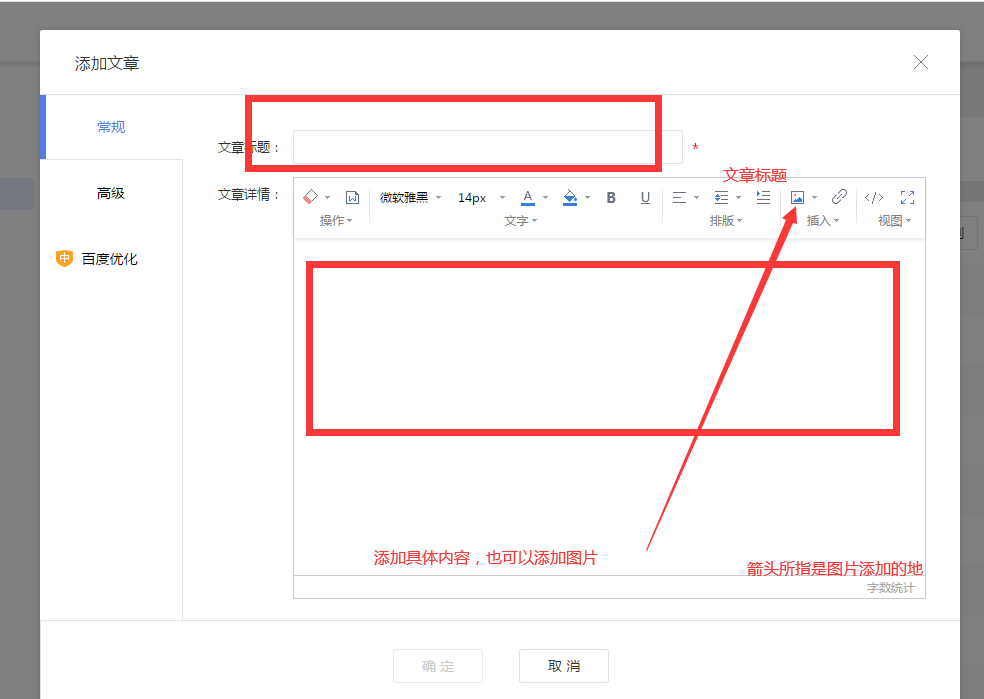This screenshot has height=699, width=984.
Task: Open the 百度优化 section
Action: (110, 258)
